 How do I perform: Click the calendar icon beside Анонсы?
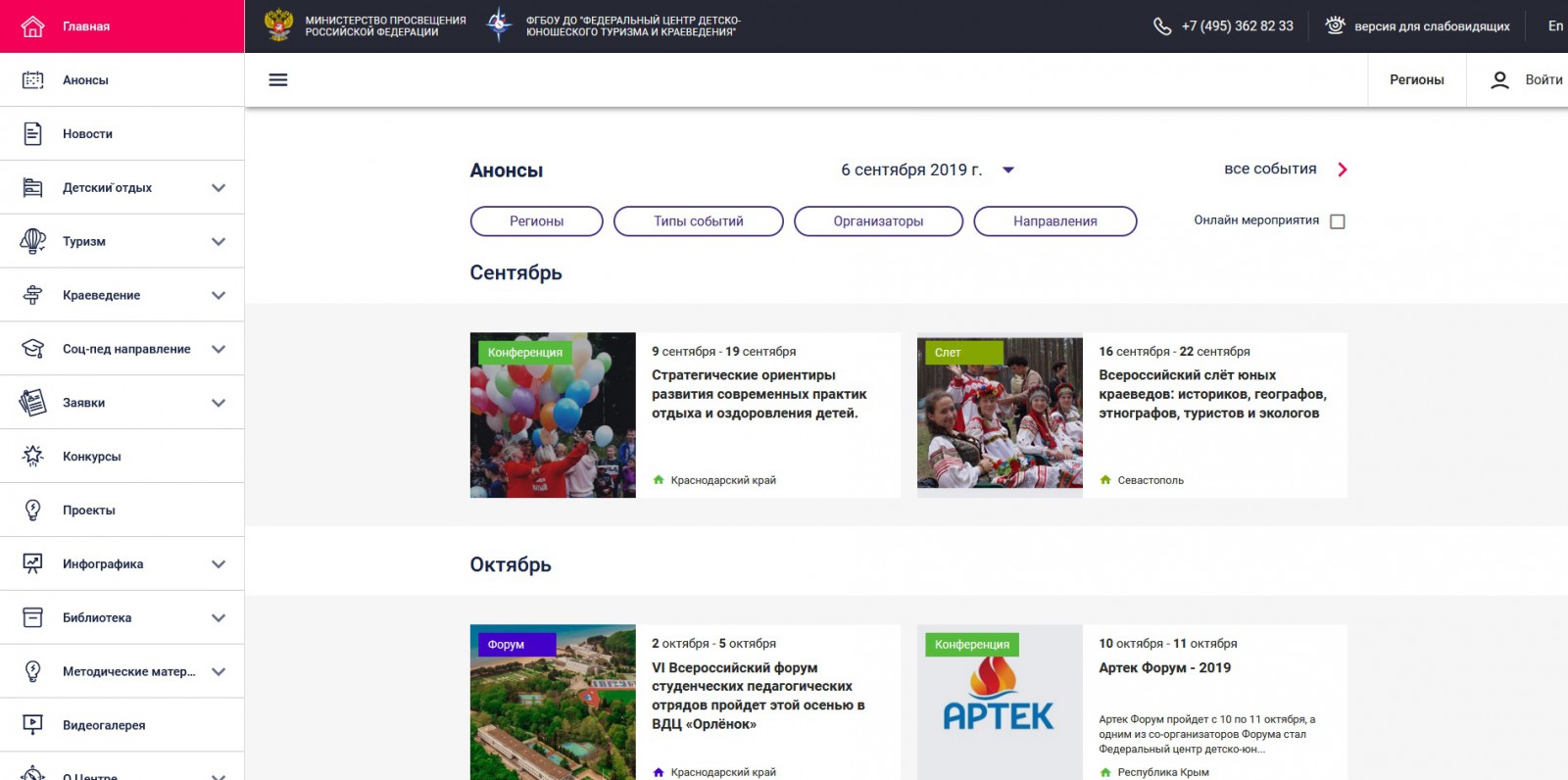click(32, 80)
